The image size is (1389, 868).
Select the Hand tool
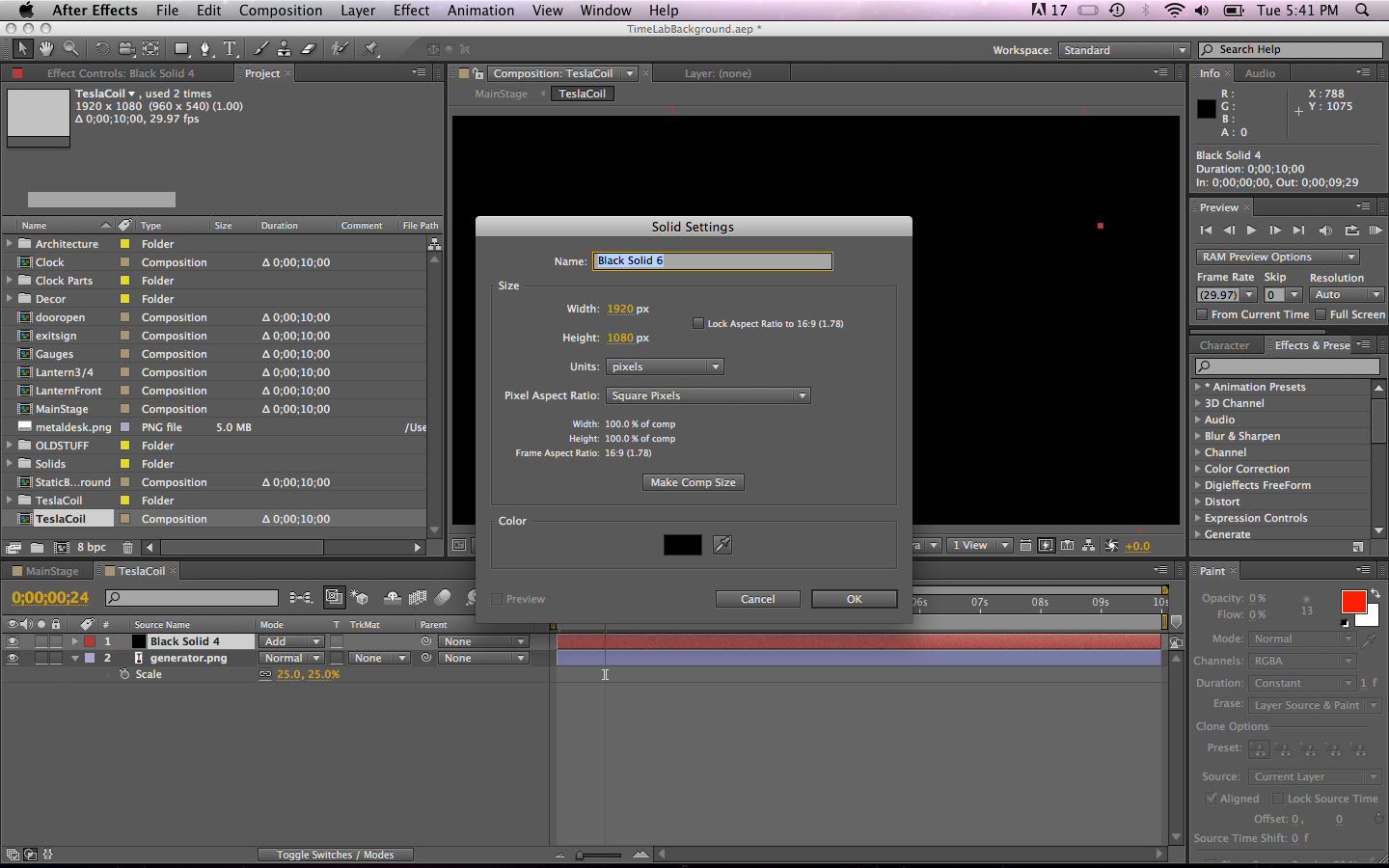click(46, 48)
